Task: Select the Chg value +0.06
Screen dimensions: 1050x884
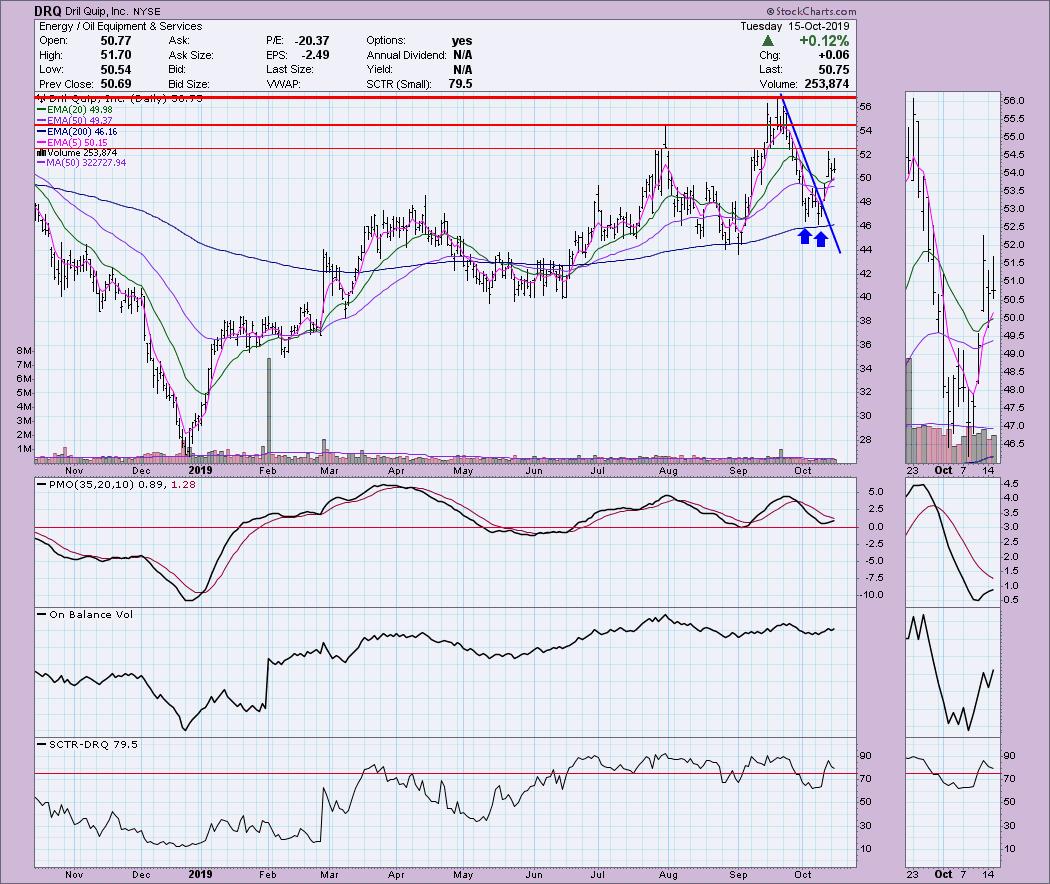Action: [834, 55]
